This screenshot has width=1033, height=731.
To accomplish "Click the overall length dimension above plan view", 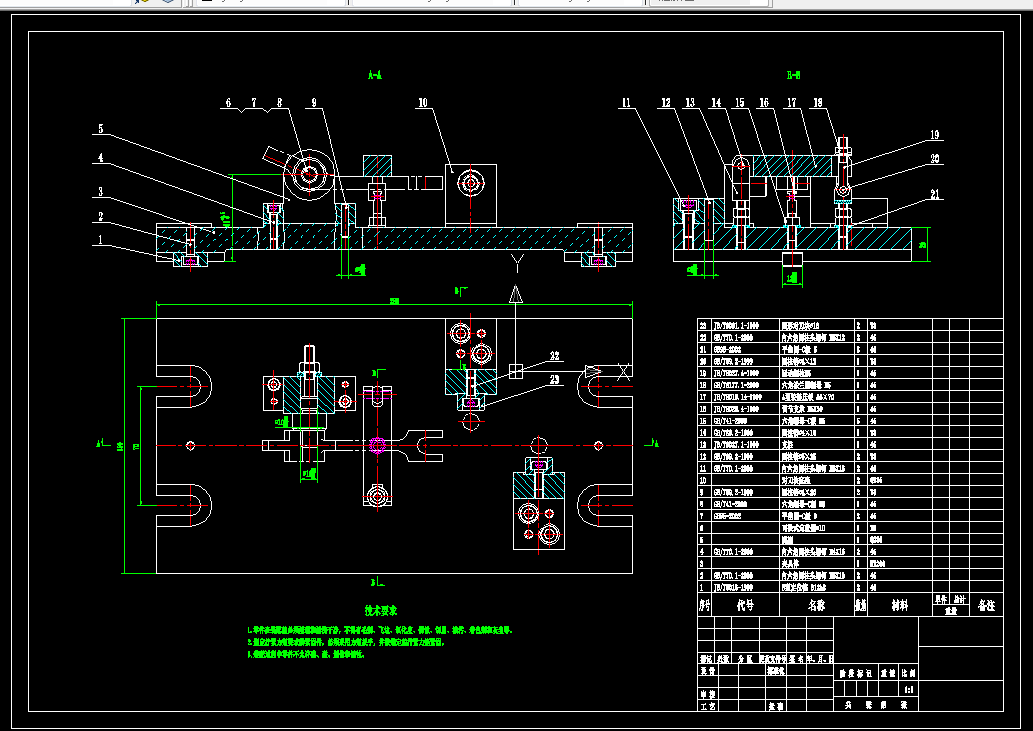I will click(x=395, y=301).
